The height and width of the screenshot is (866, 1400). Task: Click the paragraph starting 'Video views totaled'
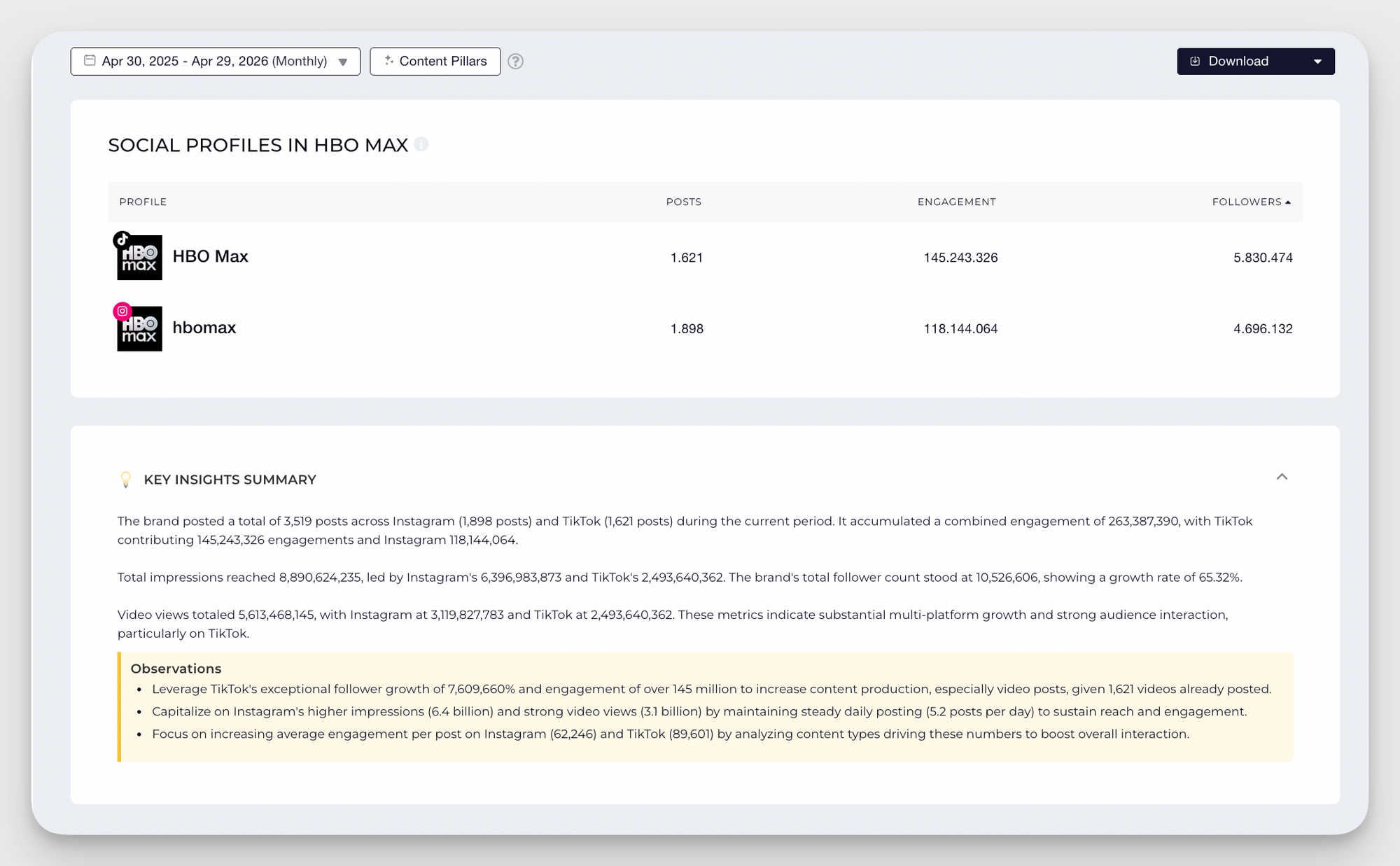[673, 624]
